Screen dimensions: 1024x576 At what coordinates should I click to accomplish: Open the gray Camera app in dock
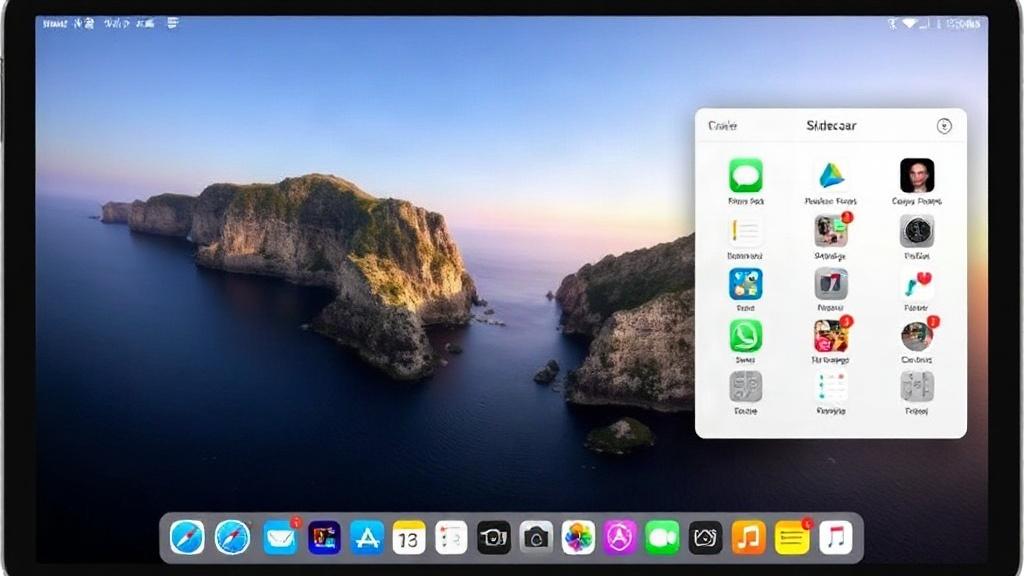point(536,537)
